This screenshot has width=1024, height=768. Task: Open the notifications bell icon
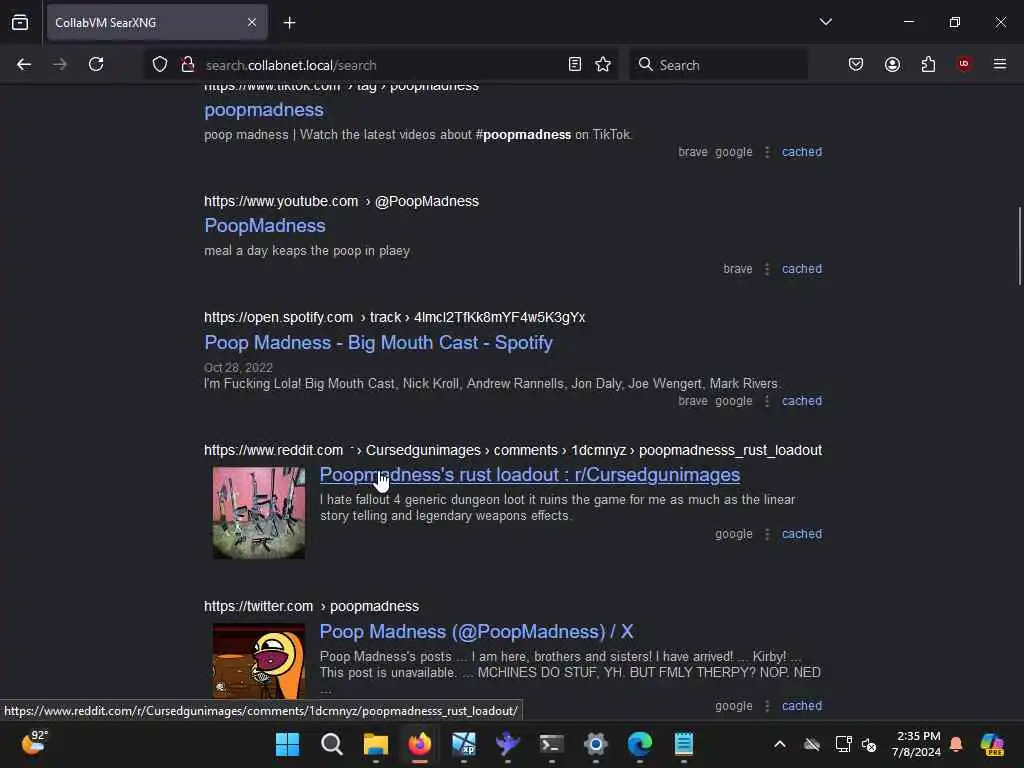956,744
